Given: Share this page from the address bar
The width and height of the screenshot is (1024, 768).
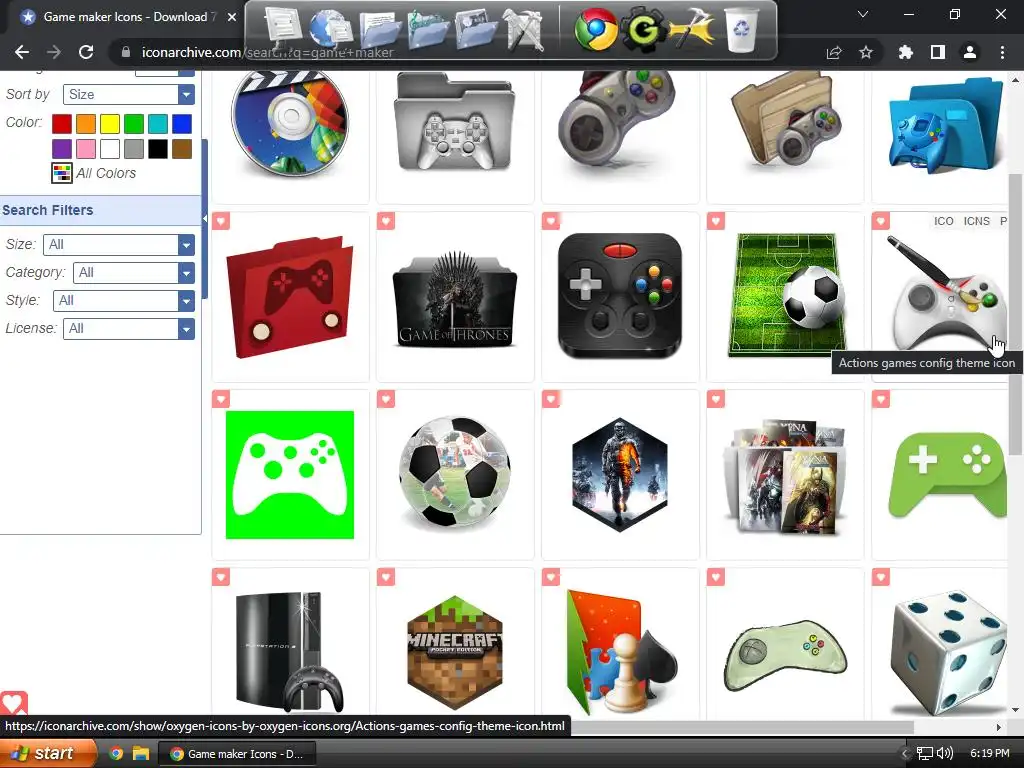Looking at the screenshot, I should click(x=834, y=52).
